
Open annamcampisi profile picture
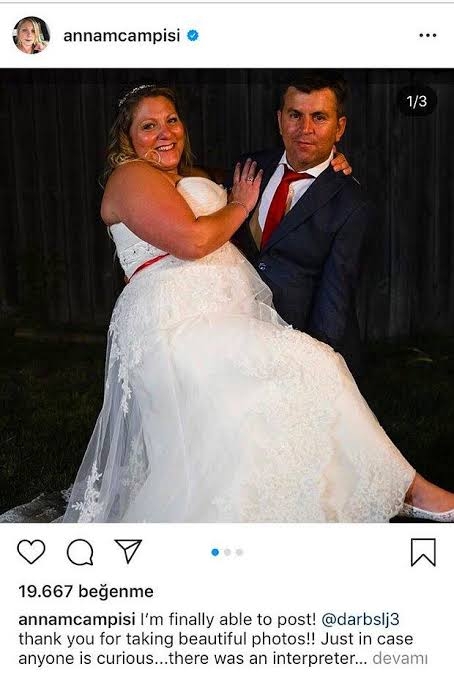[x=31, y=35]
